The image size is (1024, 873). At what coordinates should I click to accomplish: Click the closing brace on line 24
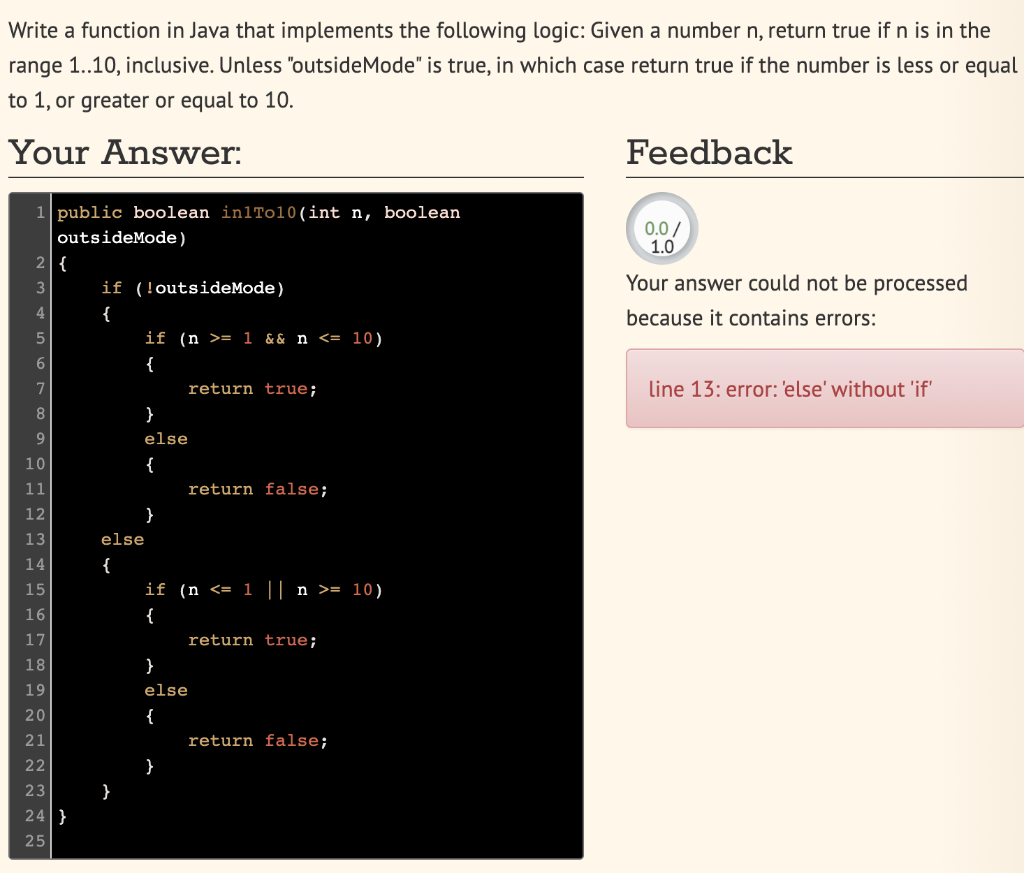[x=62, y=815]
